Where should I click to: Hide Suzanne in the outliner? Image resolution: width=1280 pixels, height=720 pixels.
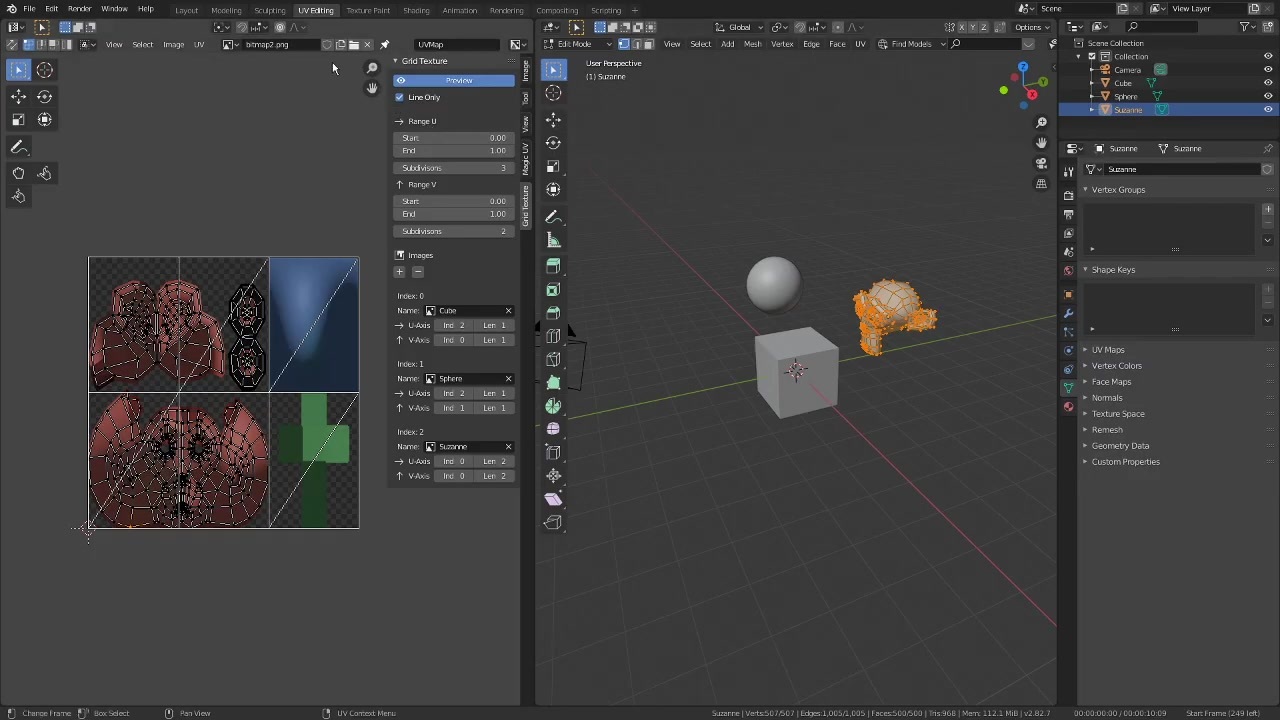tap(1268, 109)
